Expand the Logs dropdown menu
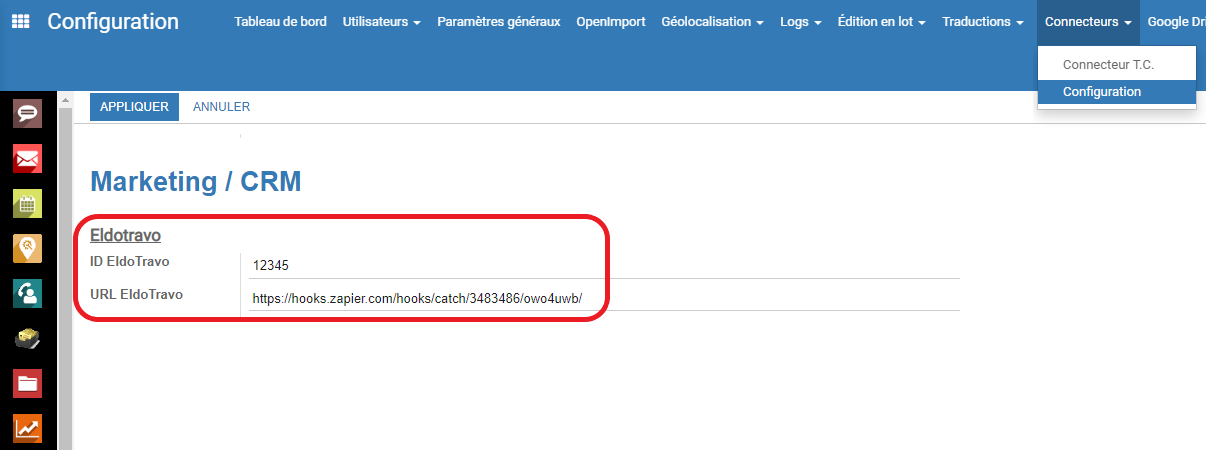The width and height of the screenshot is (1206, 450). 801,21
